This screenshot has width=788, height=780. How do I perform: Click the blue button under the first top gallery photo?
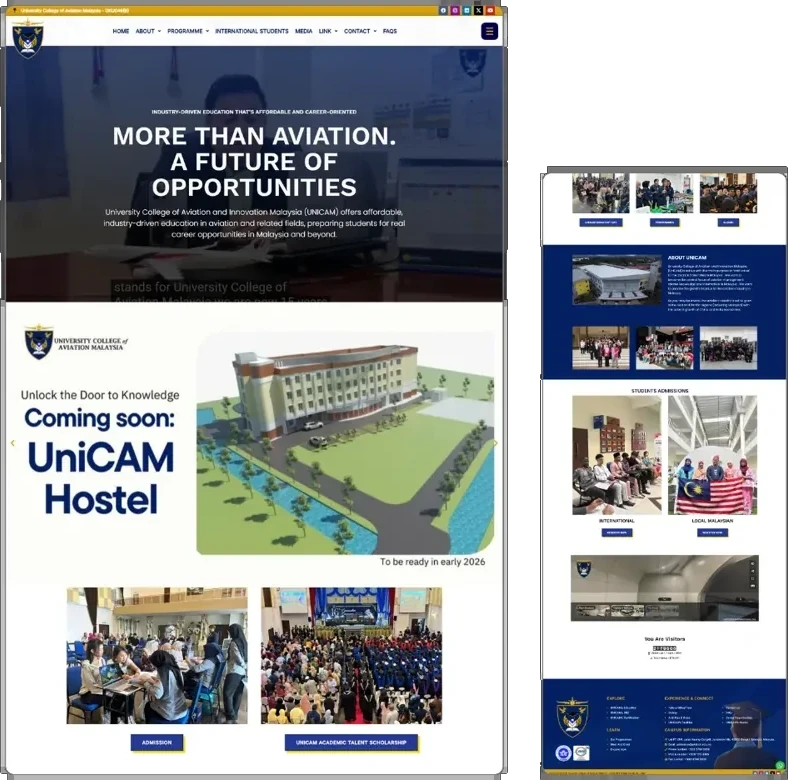[601, 222]
